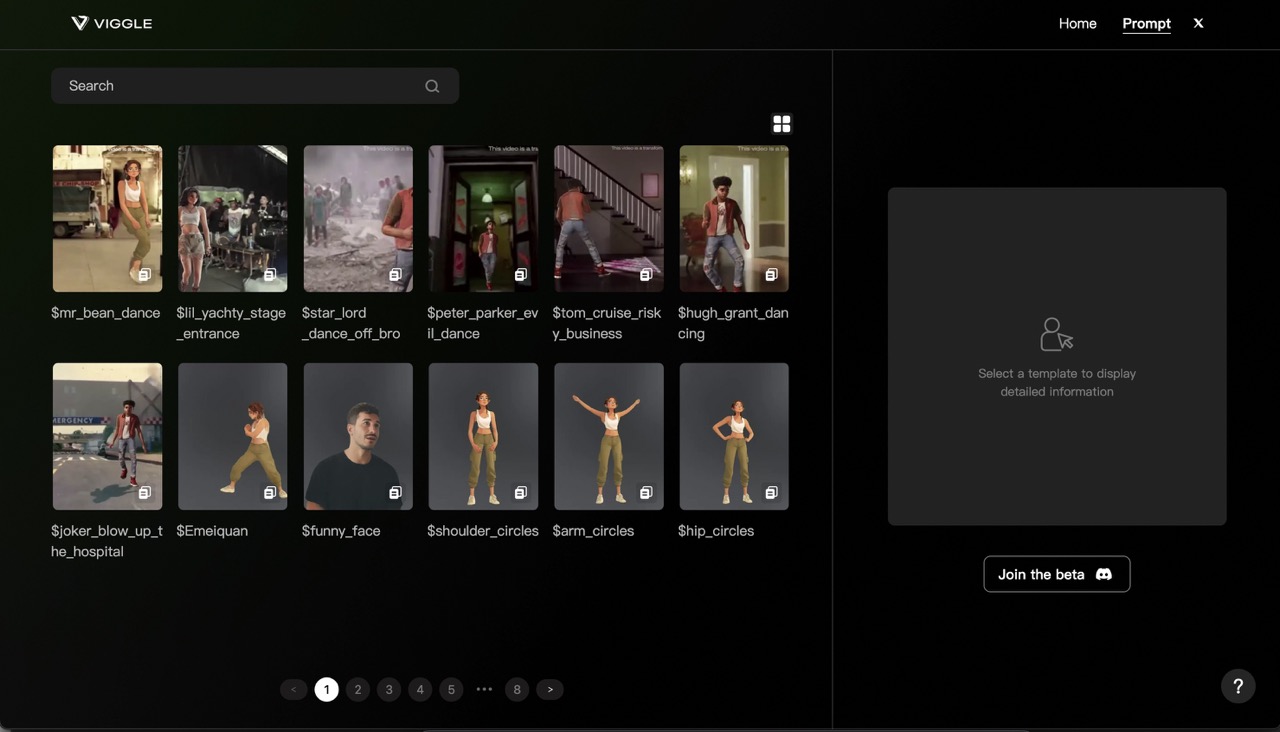Click the video icon on $arm_circles thumbnail
Viewport: 1280px width, 732px height.
click(645, 492)
